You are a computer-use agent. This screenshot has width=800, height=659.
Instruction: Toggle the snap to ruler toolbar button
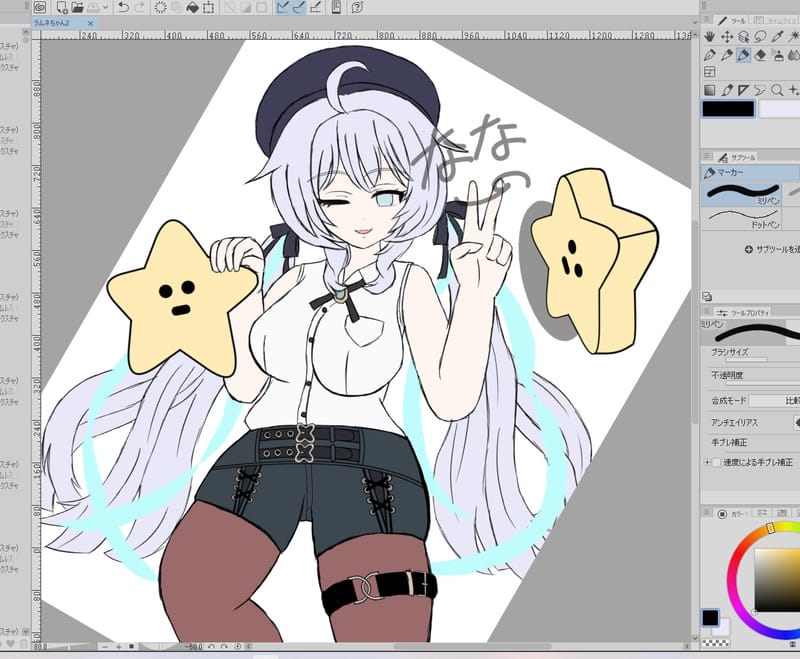[282, 8]
